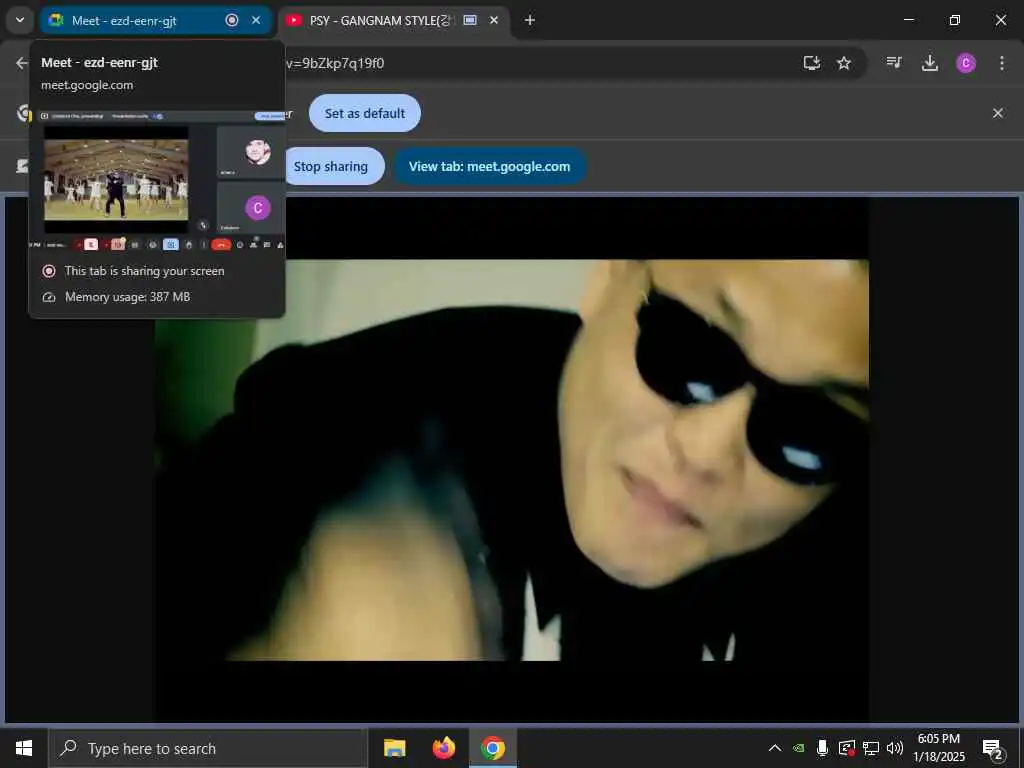Open File Explorer from the taskbar
This screenshot has height=768, width=1024.
(394, 748)
